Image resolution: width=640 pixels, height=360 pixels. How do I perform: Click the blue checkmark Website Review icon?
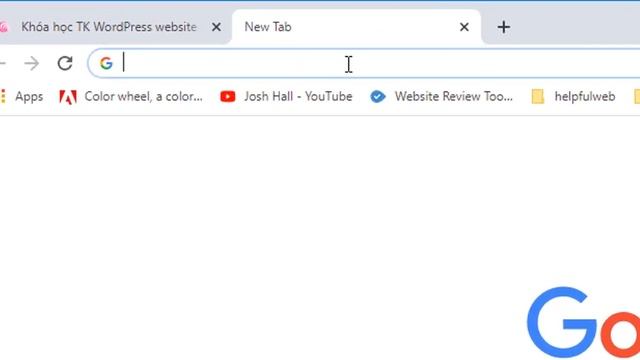coord(378,97)
